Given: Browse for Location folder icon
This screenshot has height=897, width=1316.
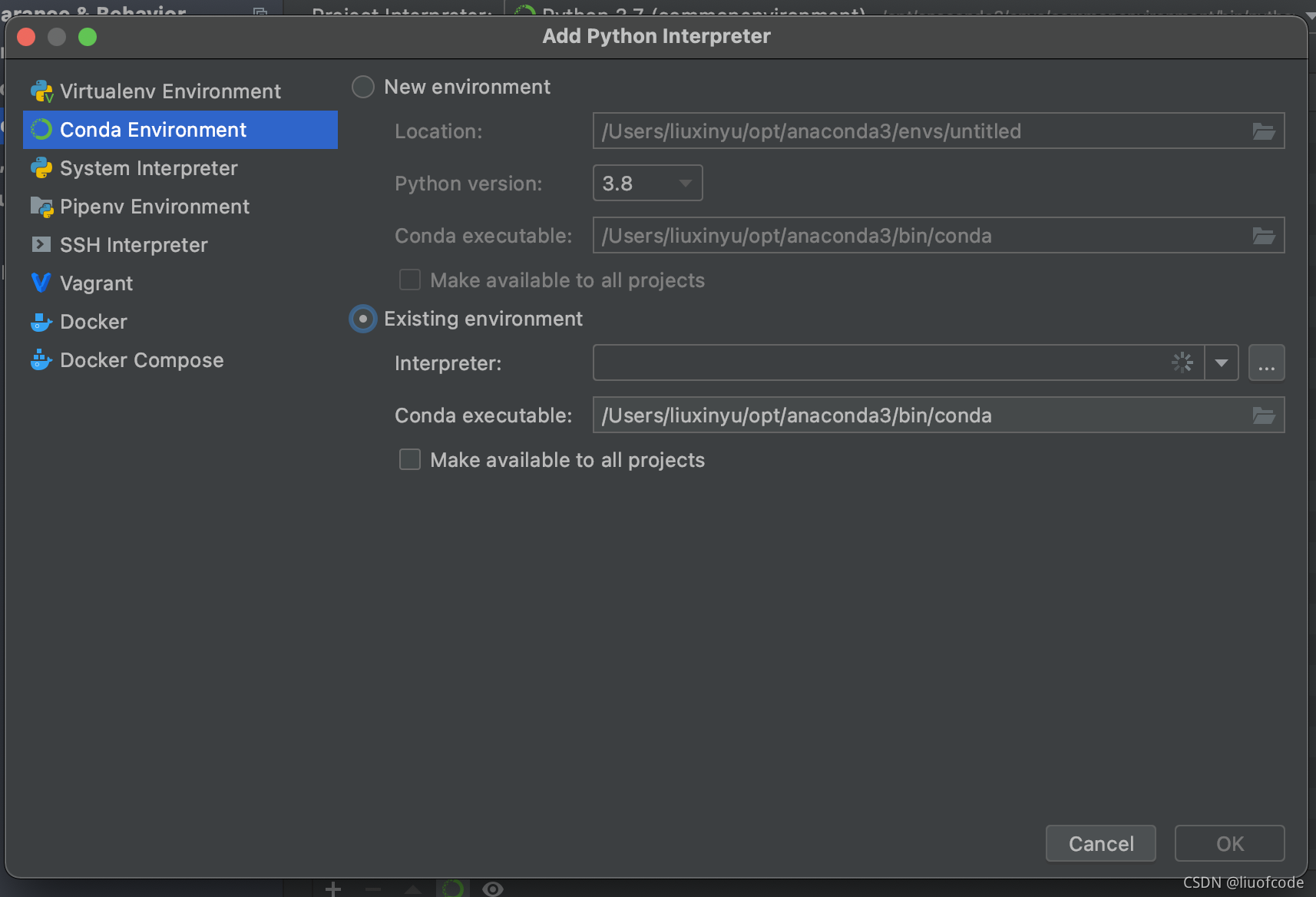Looking at the screenshot, I should [1264, 131].
